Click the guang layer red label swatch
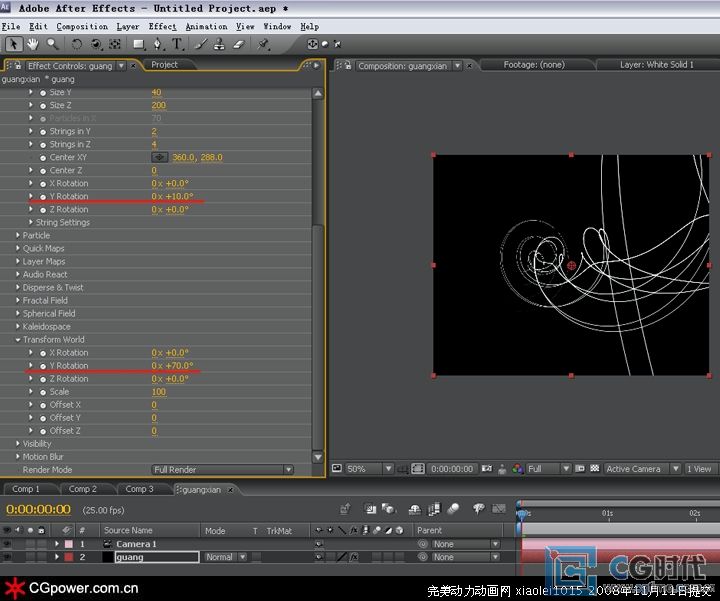Screen dimensions: 720x601 [68, 557]
